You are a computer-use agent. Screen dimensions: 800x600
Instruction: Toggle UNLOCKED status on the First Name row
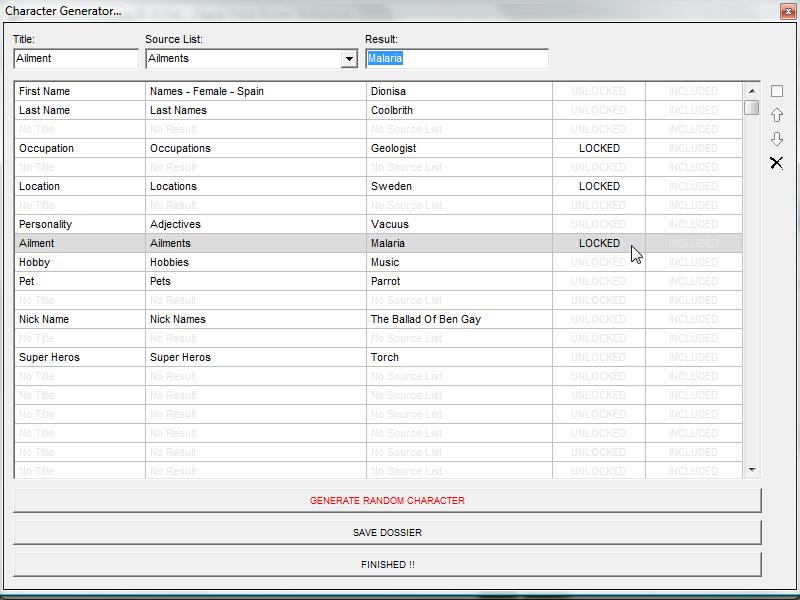598,91
